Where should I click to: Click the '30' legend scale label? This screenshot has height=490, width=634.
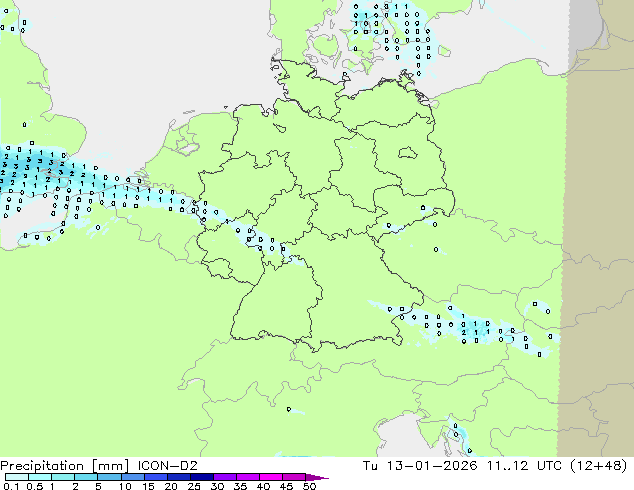coord(217,486)
